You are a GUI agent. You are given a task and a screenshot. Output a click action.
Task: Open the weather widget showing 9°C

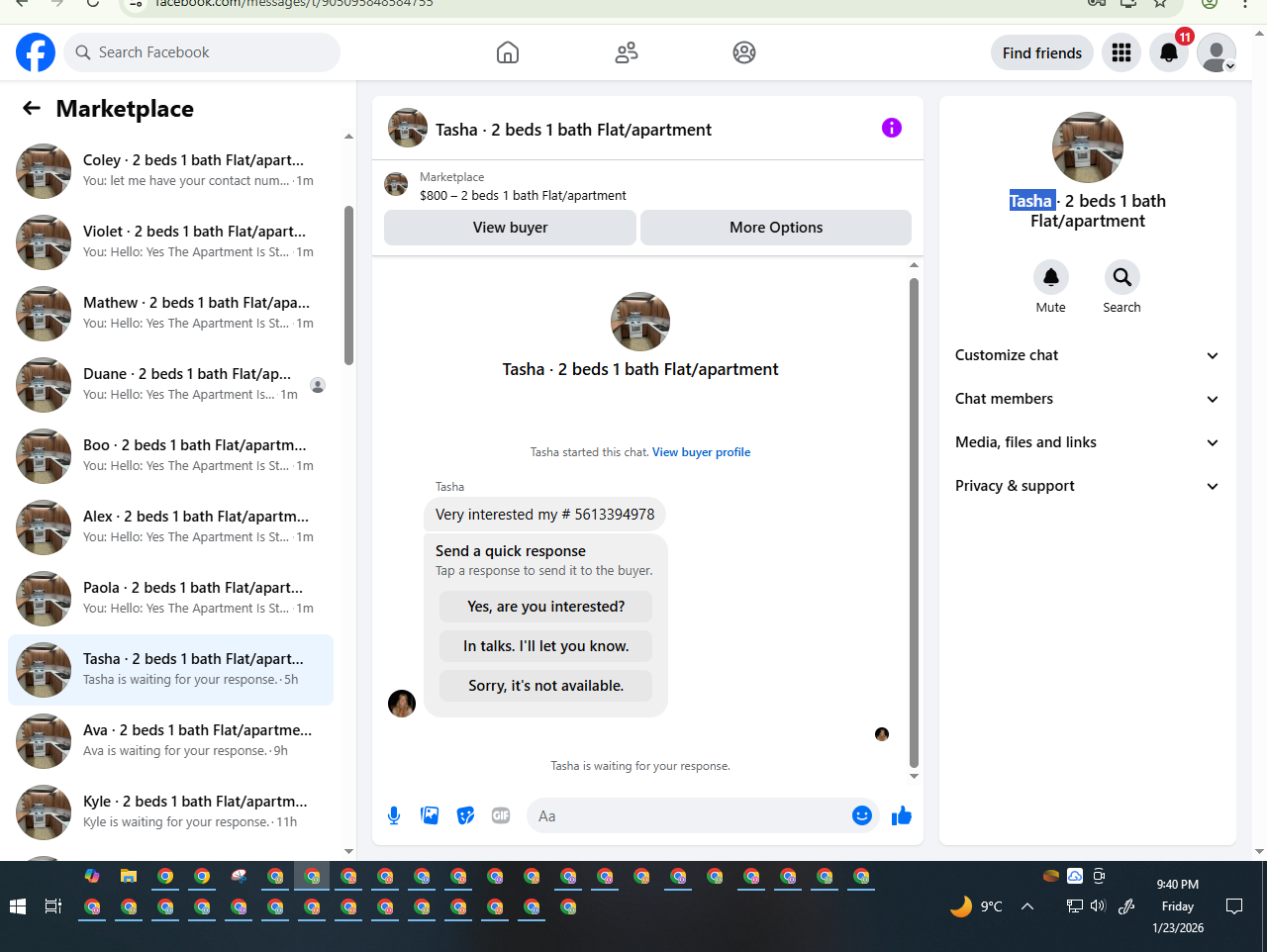[976, 905]
